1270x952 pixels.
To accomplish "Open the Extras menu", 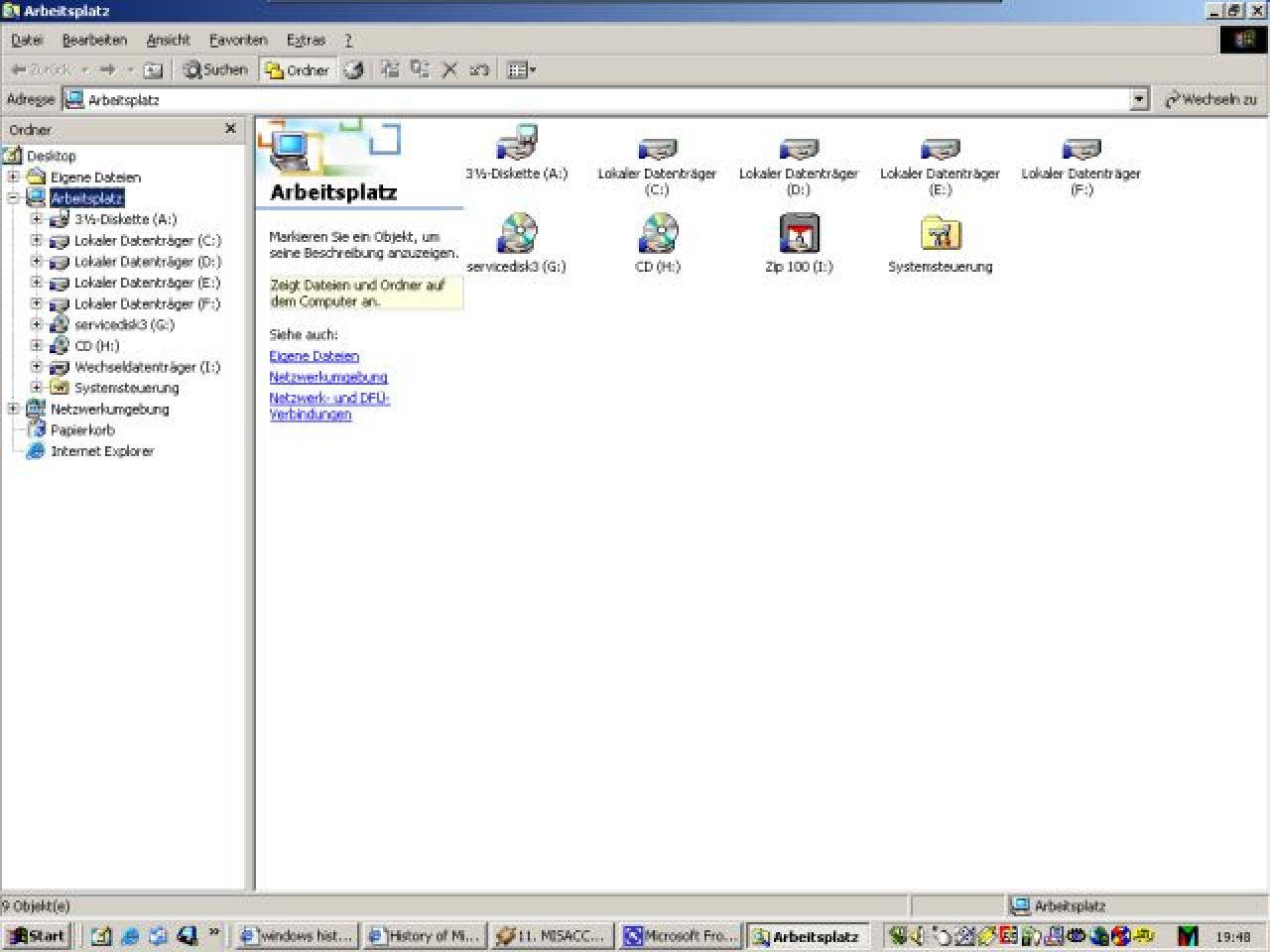I will [306, 40].
